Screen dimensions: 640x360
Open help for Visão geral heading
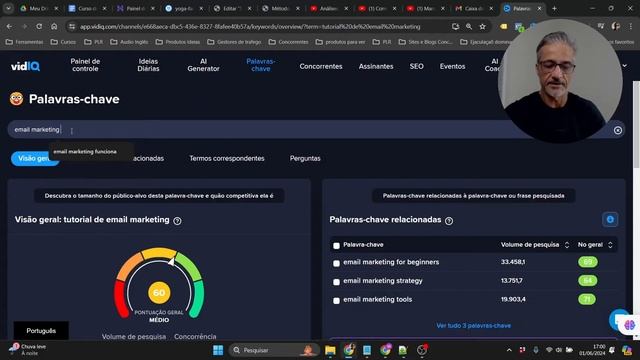click(177, 221)
